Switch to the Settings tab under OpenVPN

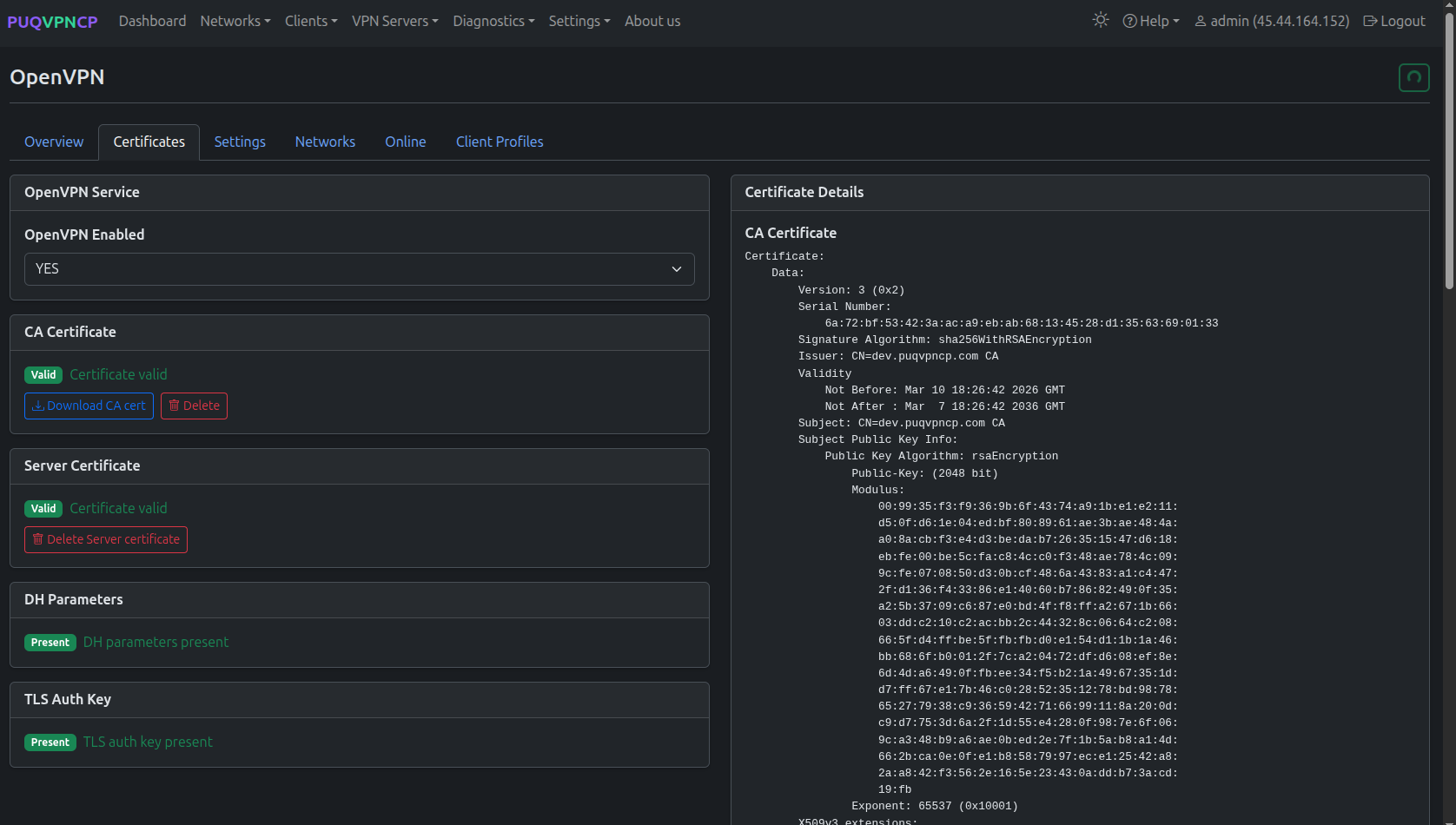point(240,142)
